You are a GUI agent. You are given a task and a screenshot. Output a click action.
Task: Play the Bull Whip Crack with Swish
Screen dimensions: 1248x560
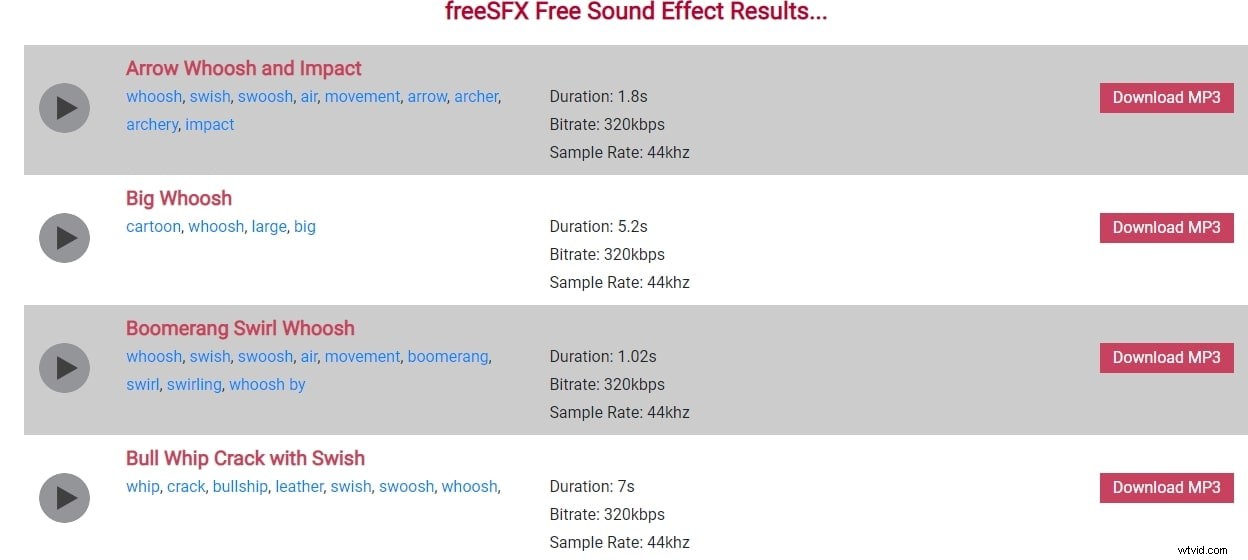(x=64, y=498)
